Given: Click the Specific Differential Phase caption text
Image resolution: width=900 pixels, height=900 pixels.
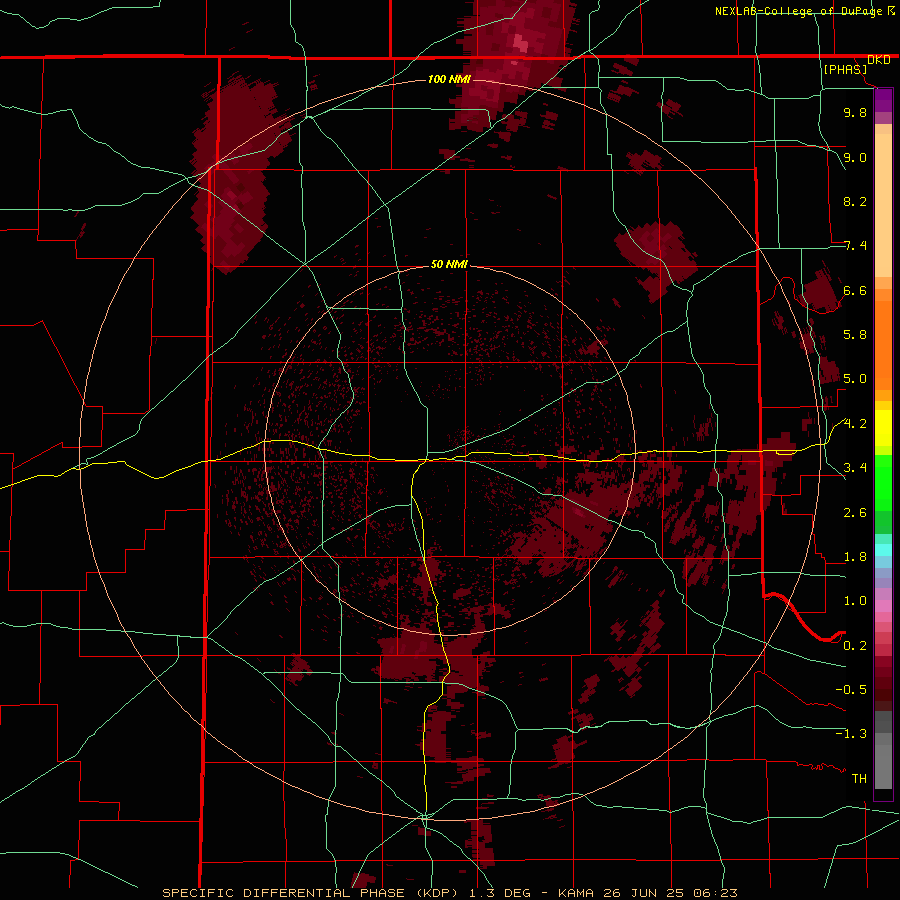Looking at the screenshot, I should coord(450,893).
